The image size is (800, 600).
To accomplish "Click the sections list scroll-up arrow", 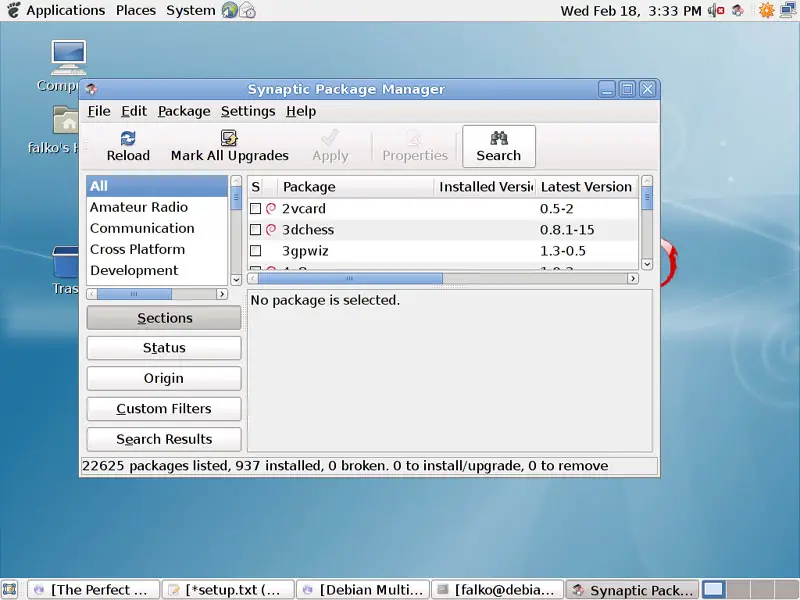I will 236,181.
